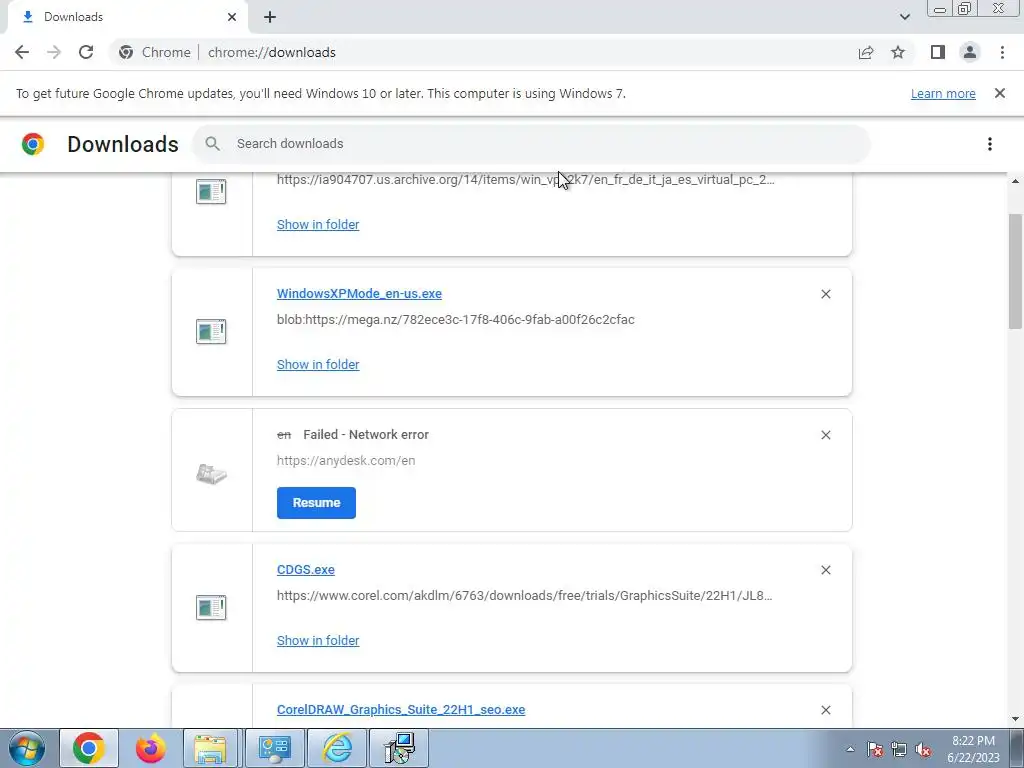Click the scrollbar up arrow
This screenshot has height=768, width=1024.
(1015, 181)
